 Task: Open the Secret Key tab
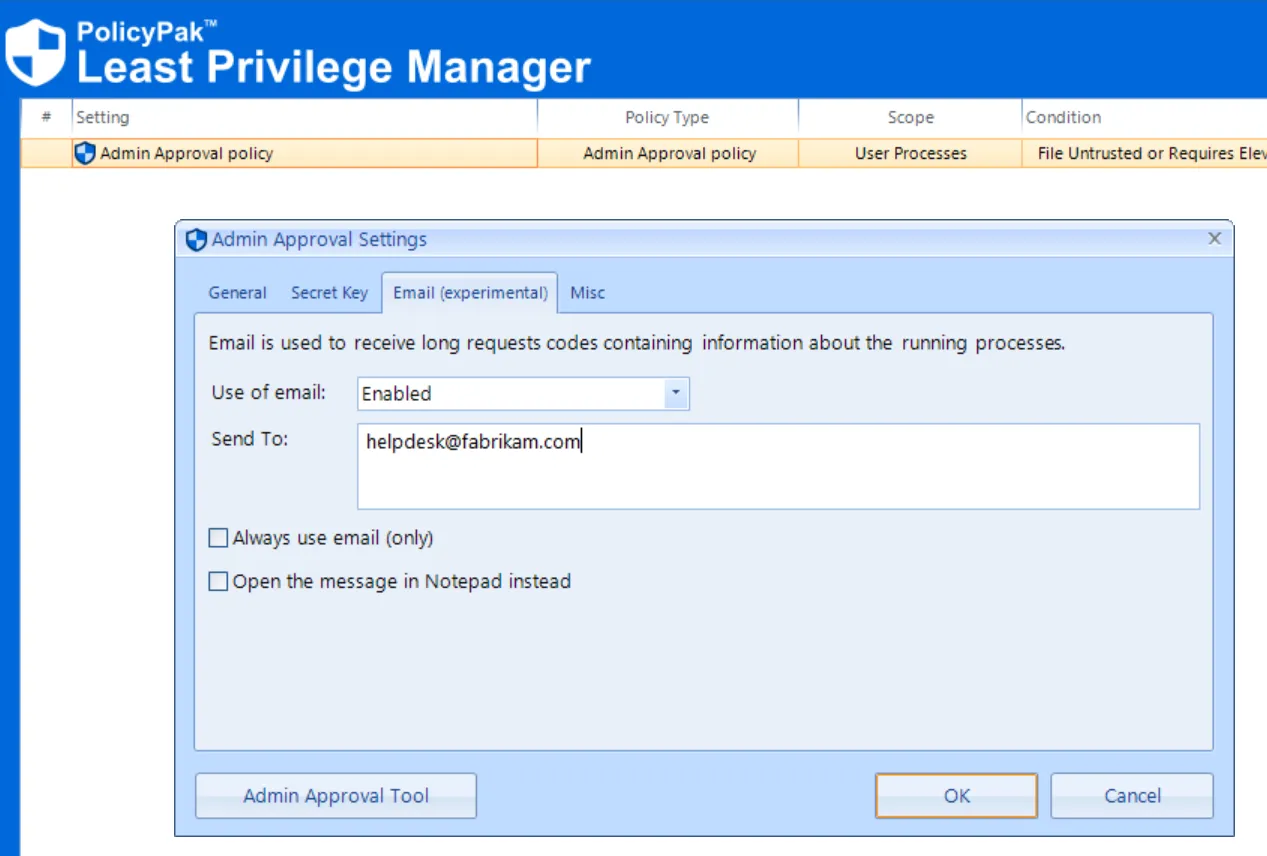pyautogui.click(x=329, y=293)
